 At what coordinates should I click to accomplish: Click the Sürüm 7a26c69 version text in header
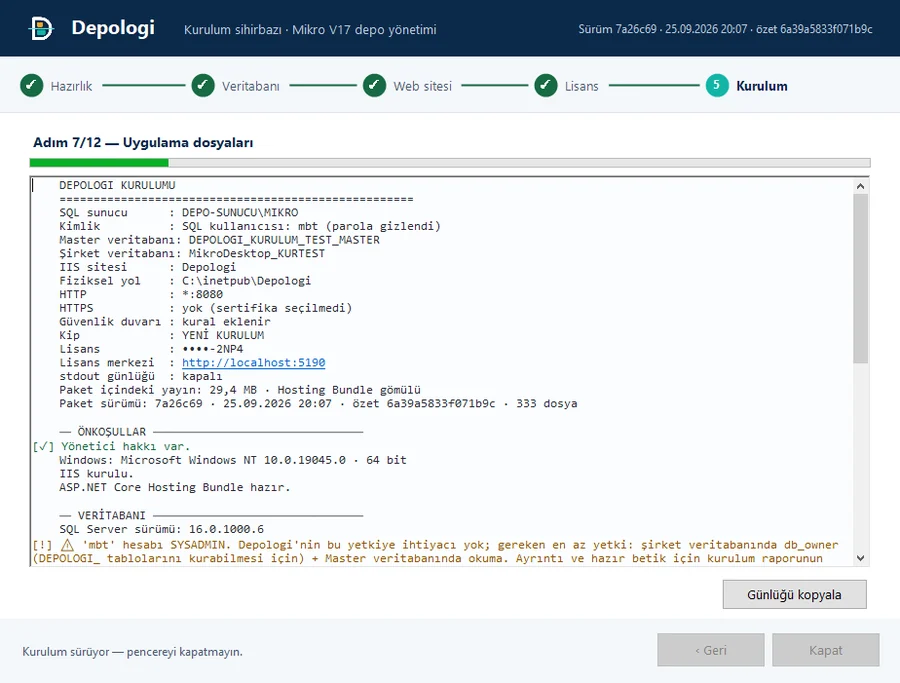[x=726, y=29]
